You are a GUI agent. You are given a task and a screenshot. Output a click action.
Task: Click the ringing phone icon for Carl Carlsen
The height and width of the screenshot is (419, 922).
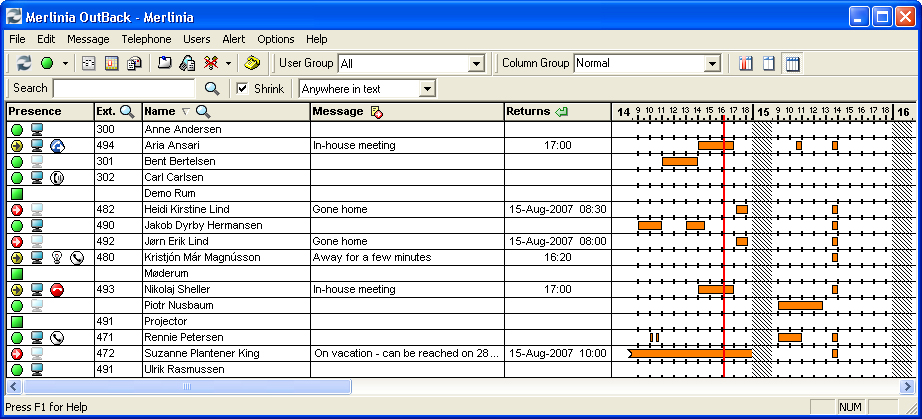pyautogui.click(x=57, y=177)
